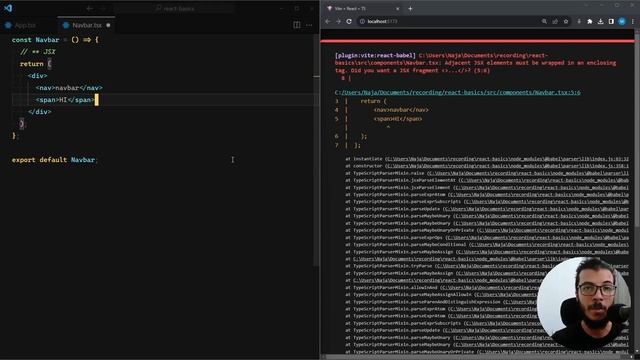The width and height of the screenshot is (640, 360).
Task: View site information for localhost
Action: pos(362,21)
